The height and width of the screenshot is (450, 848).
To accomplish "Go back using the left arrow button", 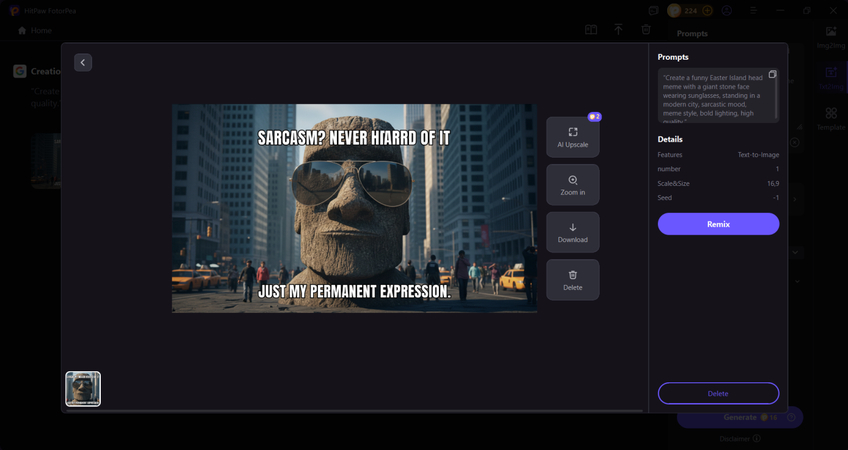I will pyautogui.click(x=83, y=63).
